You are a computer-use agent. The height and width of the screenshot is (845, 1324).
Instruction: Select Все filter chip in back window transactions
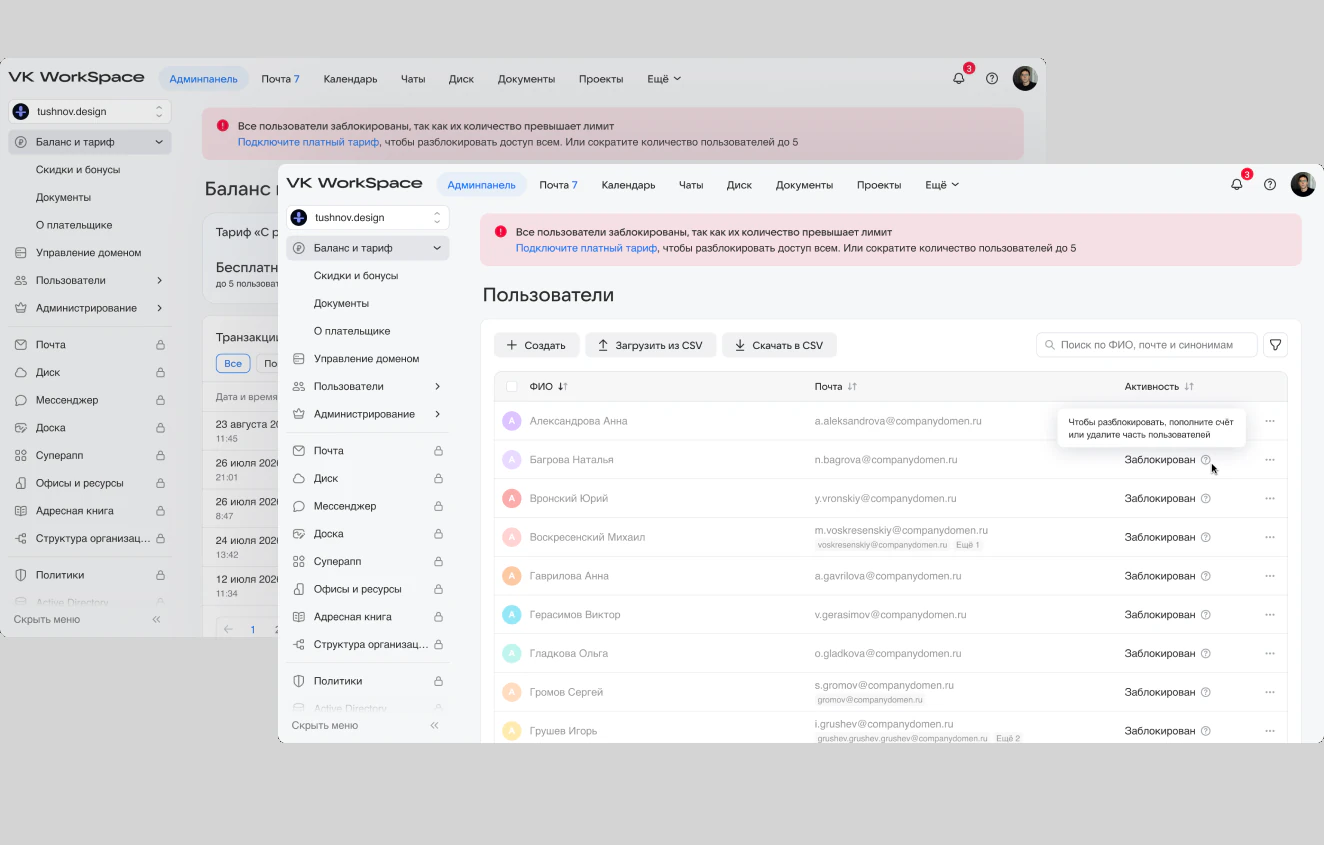coord(233,363)
